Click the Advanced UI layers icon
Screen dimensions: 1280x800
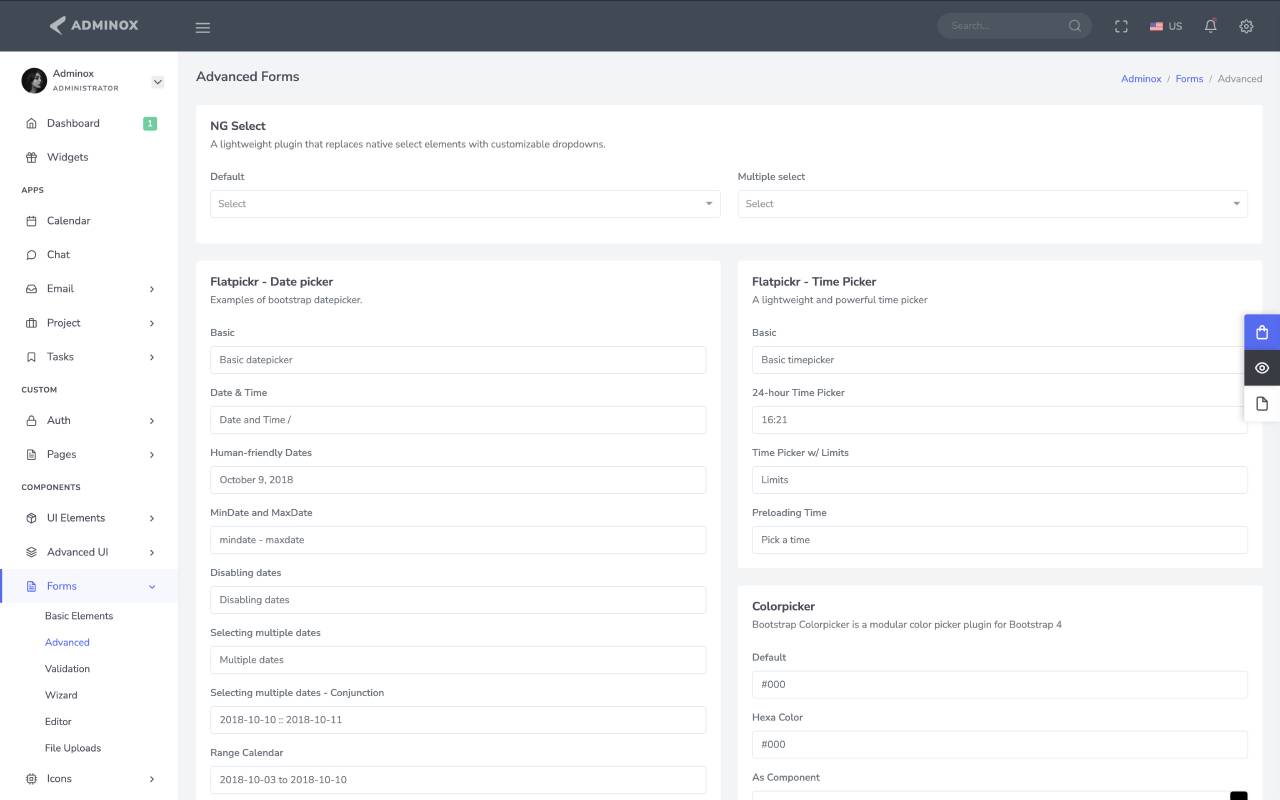pyautogui.click(x=31, y=552)
